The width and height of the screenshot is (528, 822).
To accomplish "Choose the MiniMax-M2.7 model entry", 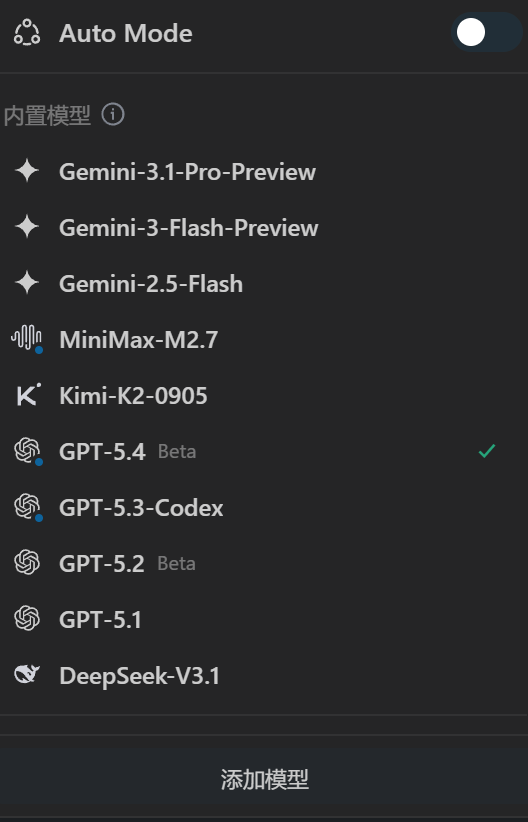I will tap(264, 339).
